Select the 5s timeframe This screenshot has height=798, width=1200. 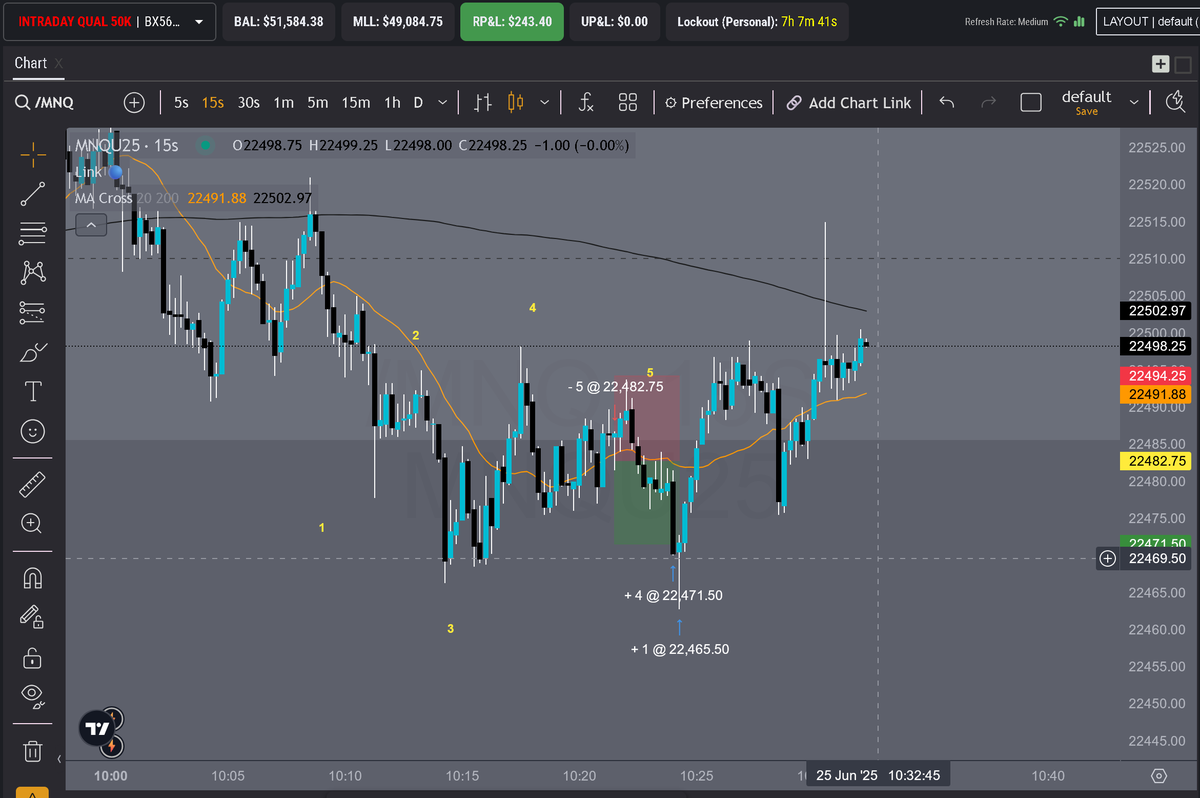[181, 102]
